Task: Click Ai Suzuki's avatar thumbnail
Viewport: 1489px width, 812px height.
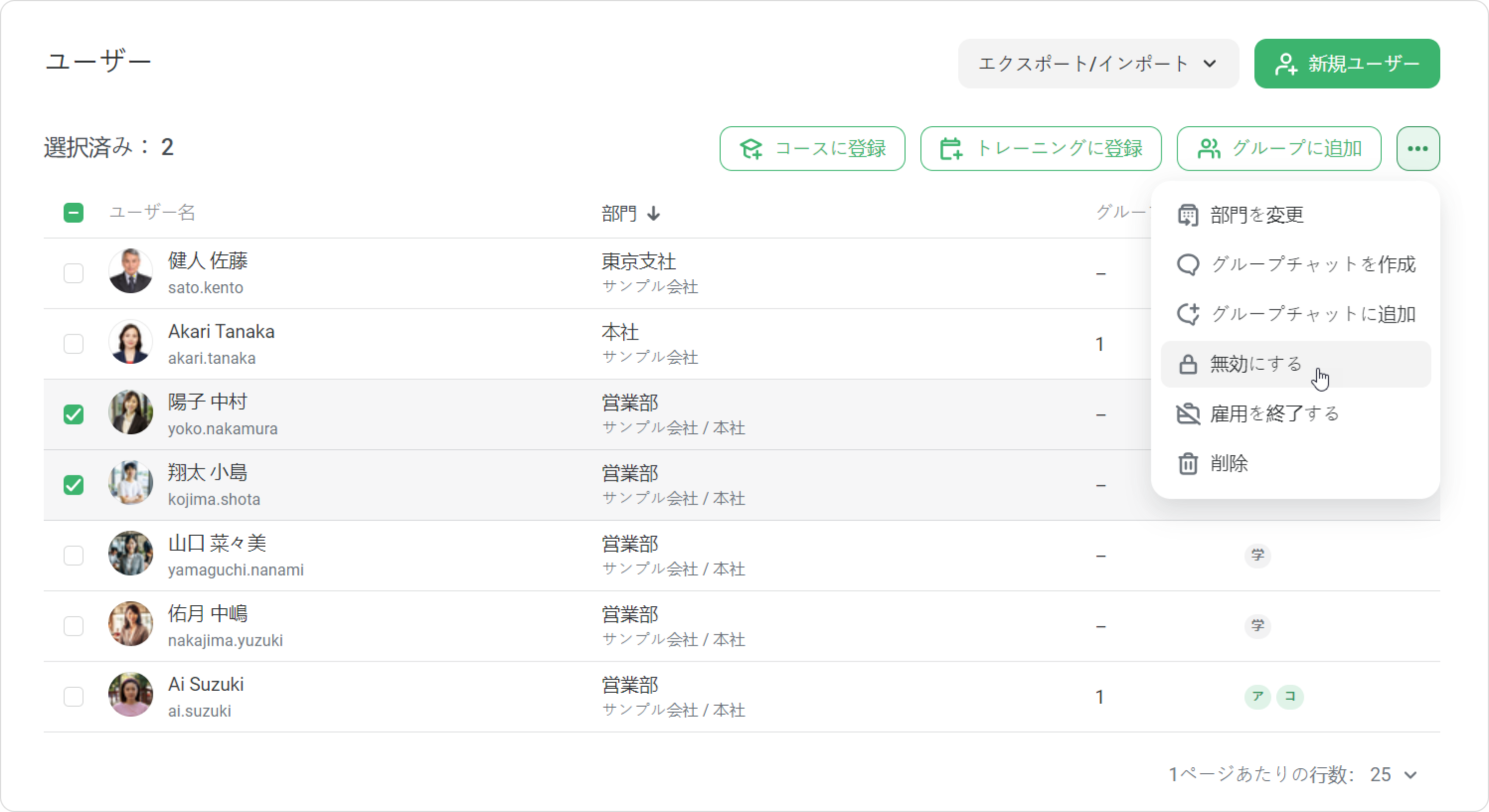Action: click(x=131, y=694)
